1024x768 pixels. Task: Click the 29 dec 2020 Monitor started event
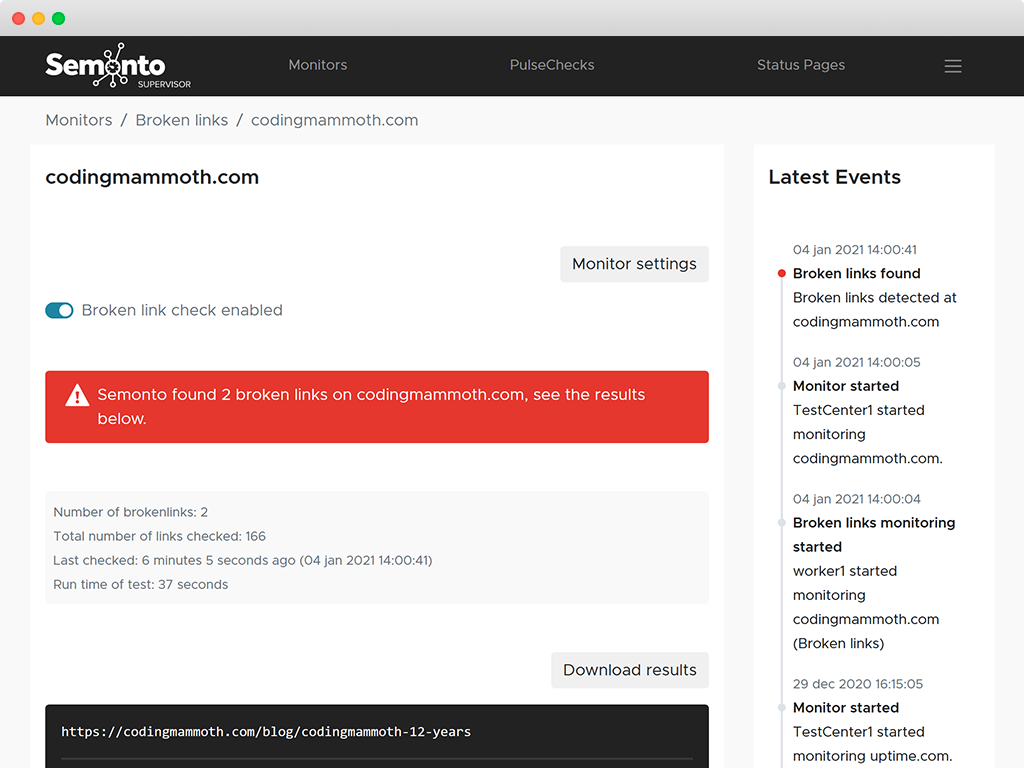point(845,708)
